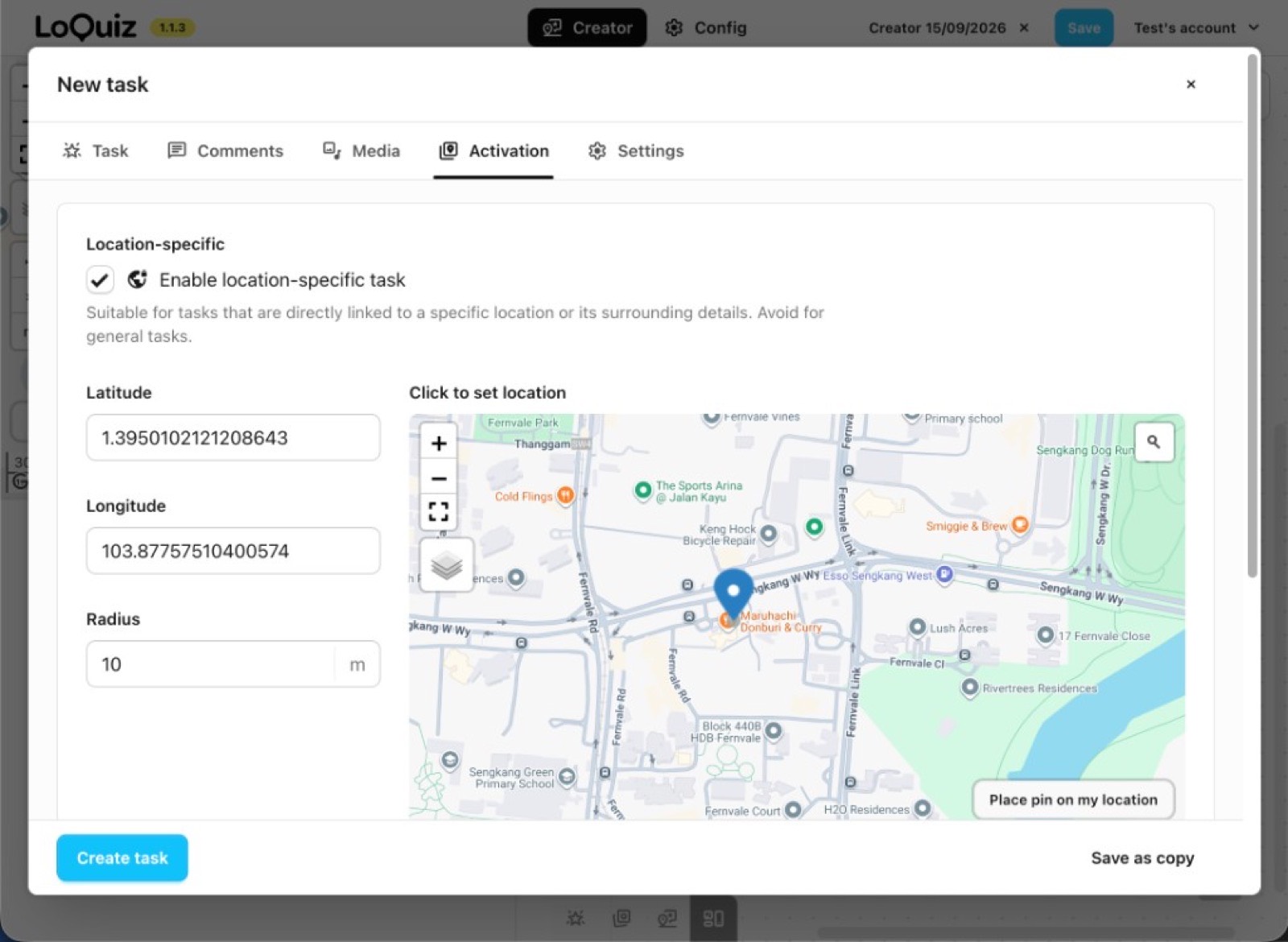Click H2O Residences marker
Screen dimensions: 1288x942
923,808
